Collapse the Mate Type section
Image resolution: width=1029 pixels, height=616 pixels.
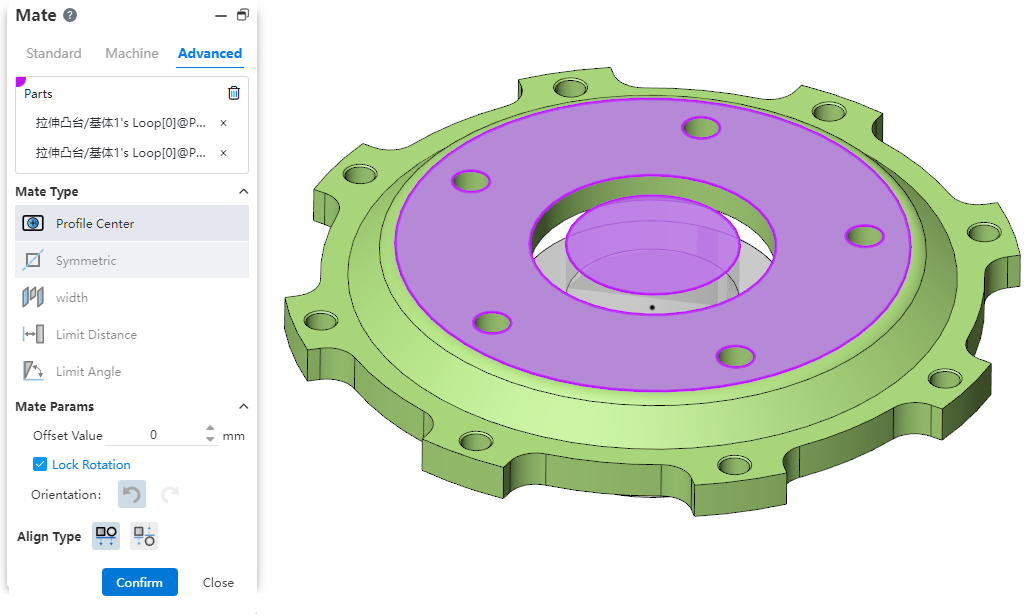(242, 191)
